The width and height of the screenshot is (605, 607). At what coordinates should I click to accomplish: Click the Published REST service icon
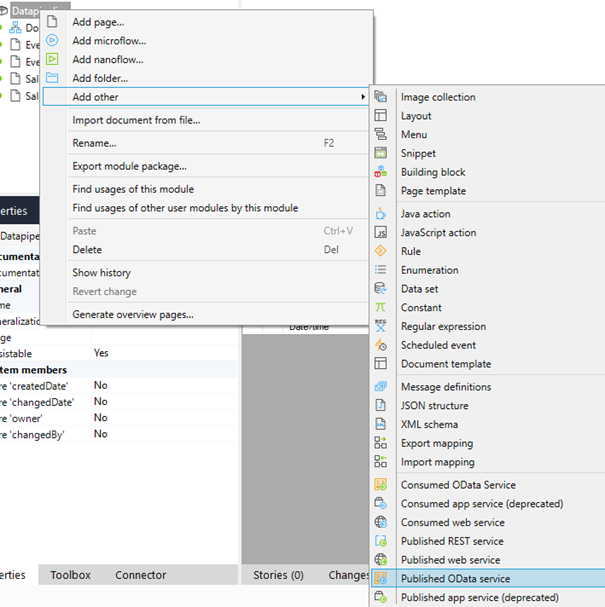(x=380, y=541)
